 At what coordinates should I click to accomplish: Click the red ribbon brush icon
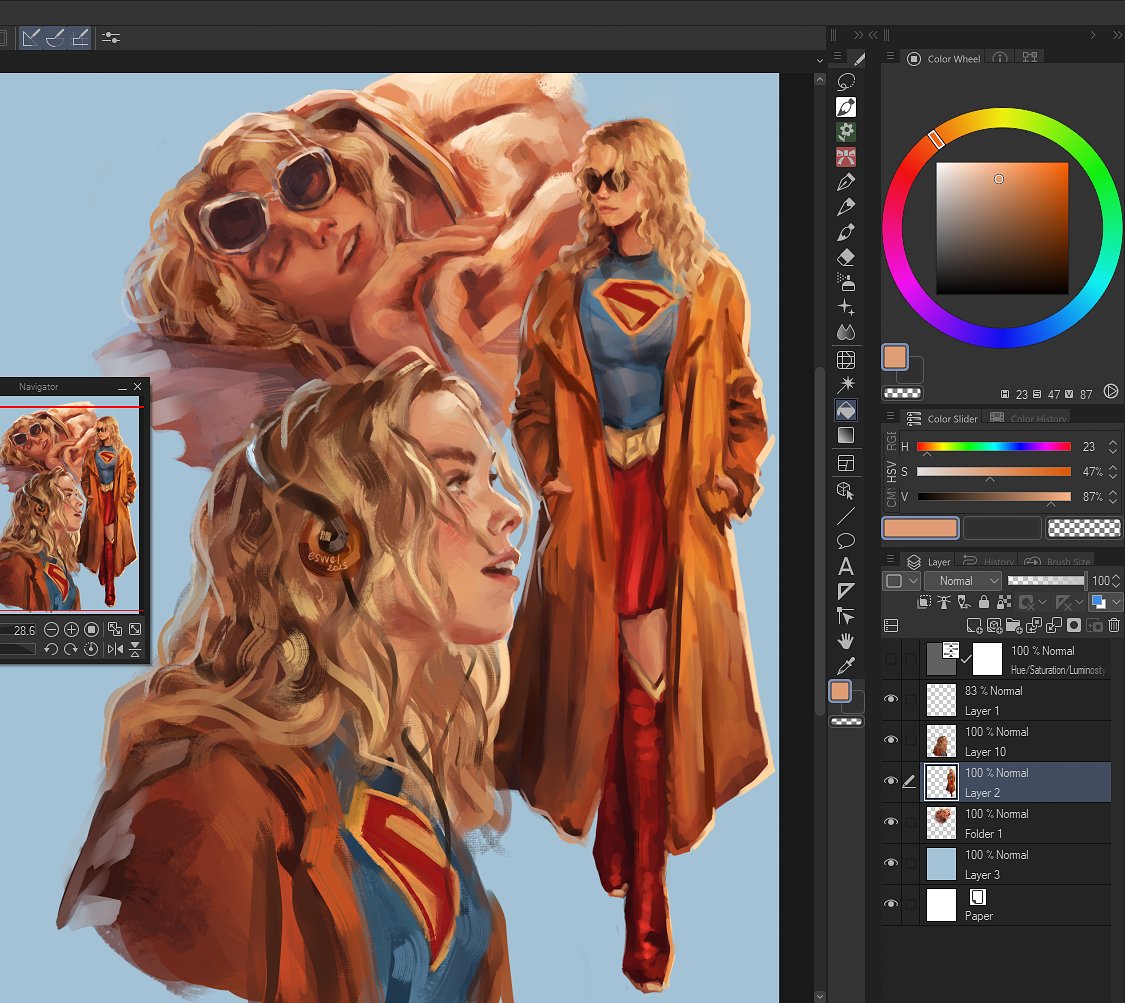846,156
